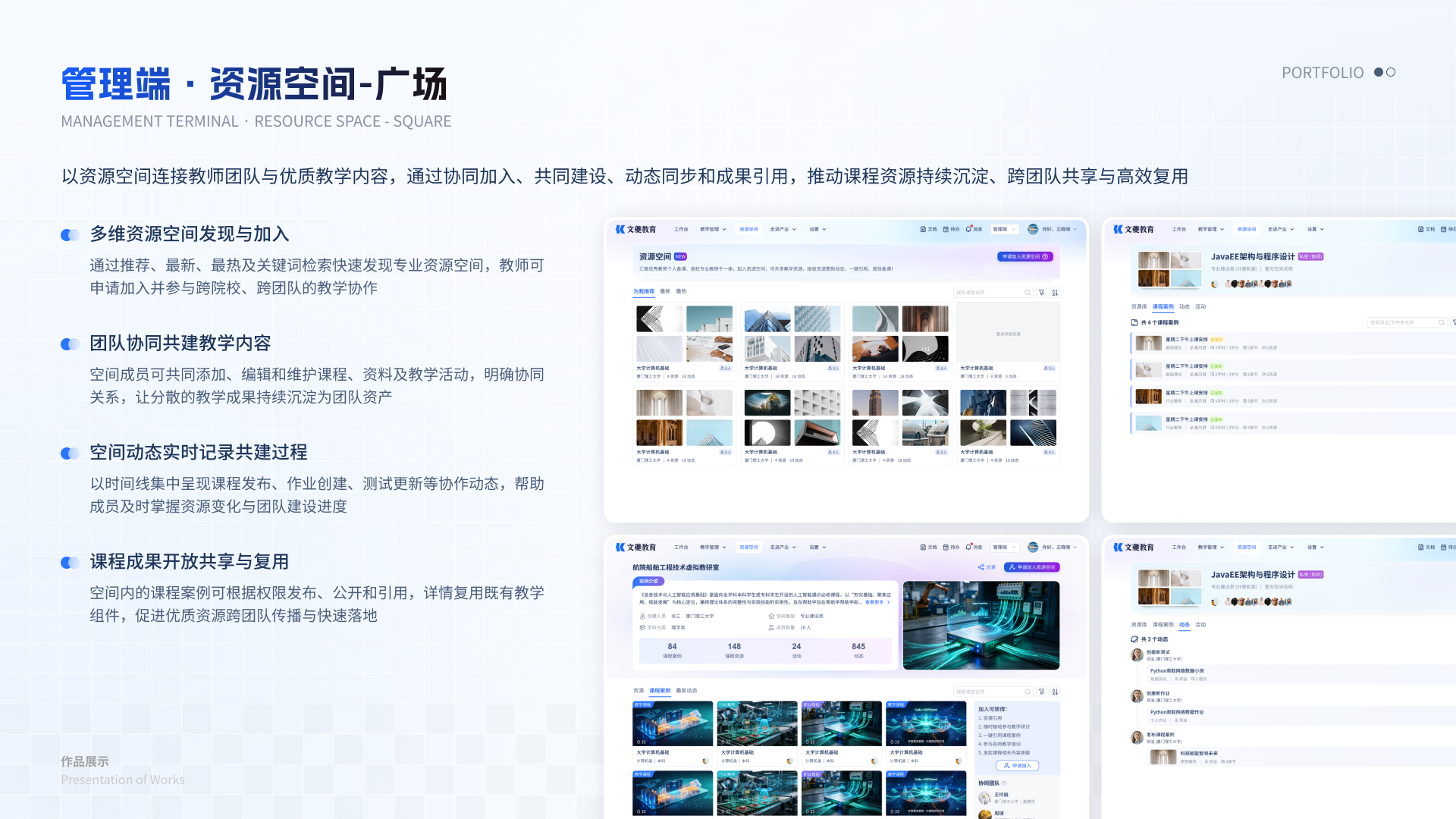Open the 管理端 selector in the 航院船舶 window

click(1004, 547)
